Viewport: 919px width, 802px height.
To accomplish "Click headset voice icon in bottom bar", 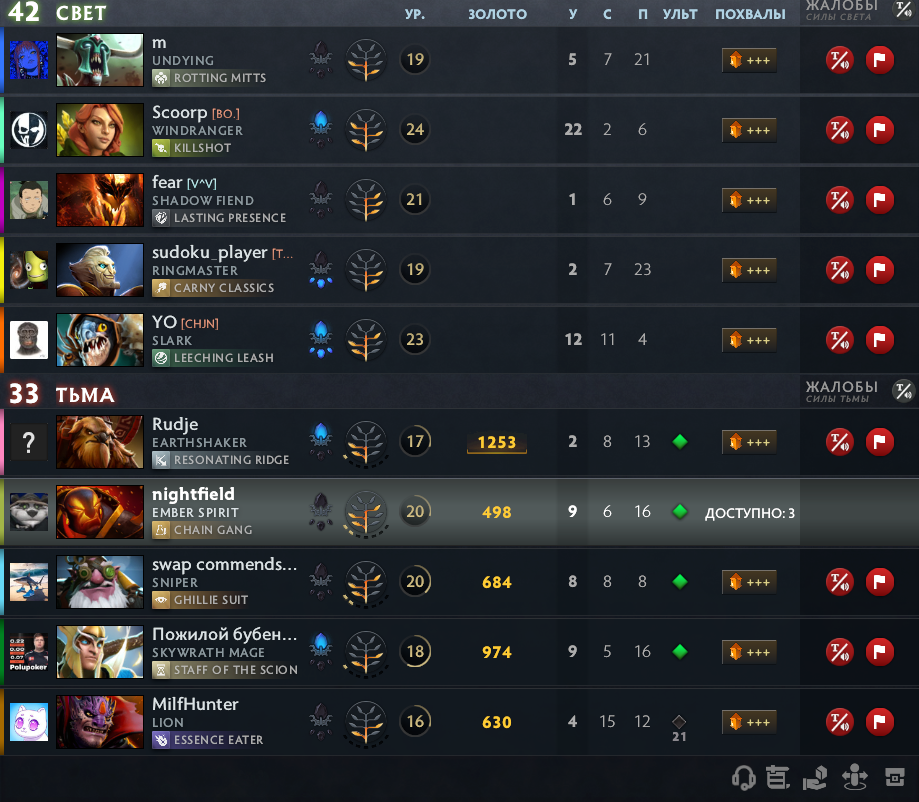I will [744, 778].
